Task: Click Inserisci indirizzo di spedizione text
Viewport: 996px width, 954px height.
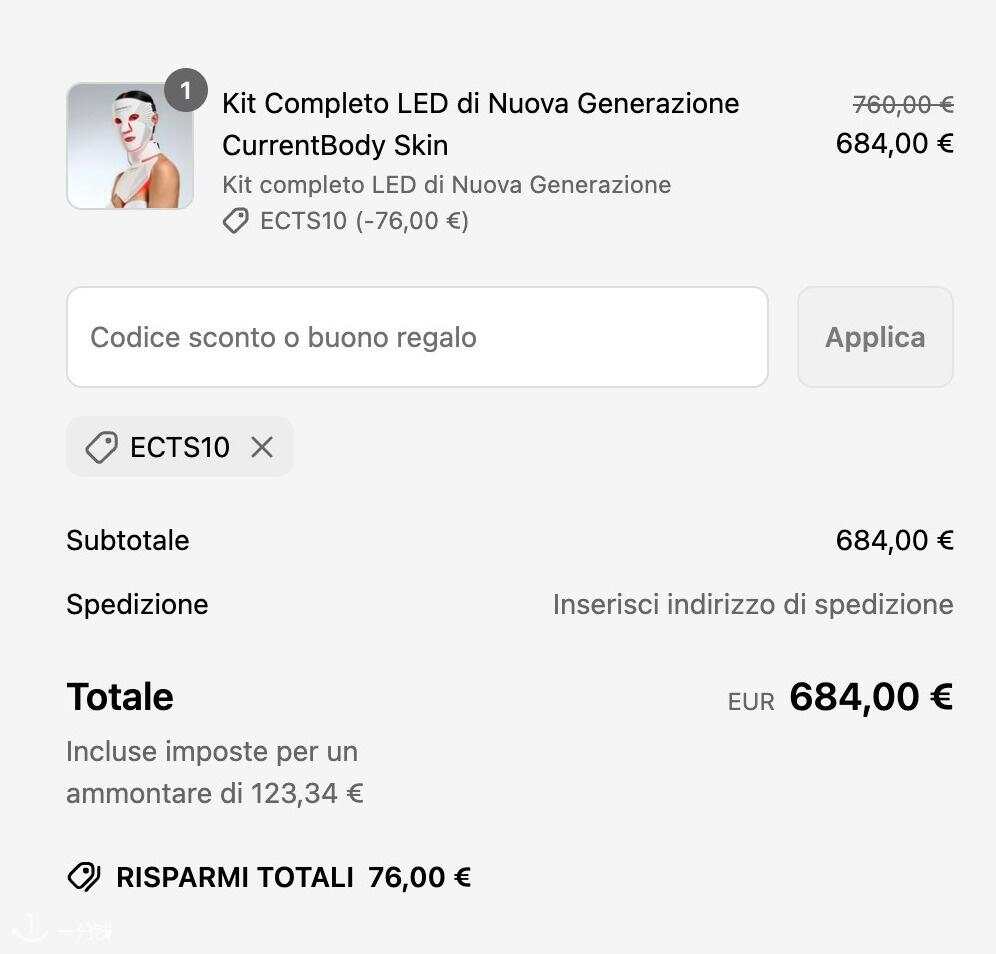Action: click(753, 605)
